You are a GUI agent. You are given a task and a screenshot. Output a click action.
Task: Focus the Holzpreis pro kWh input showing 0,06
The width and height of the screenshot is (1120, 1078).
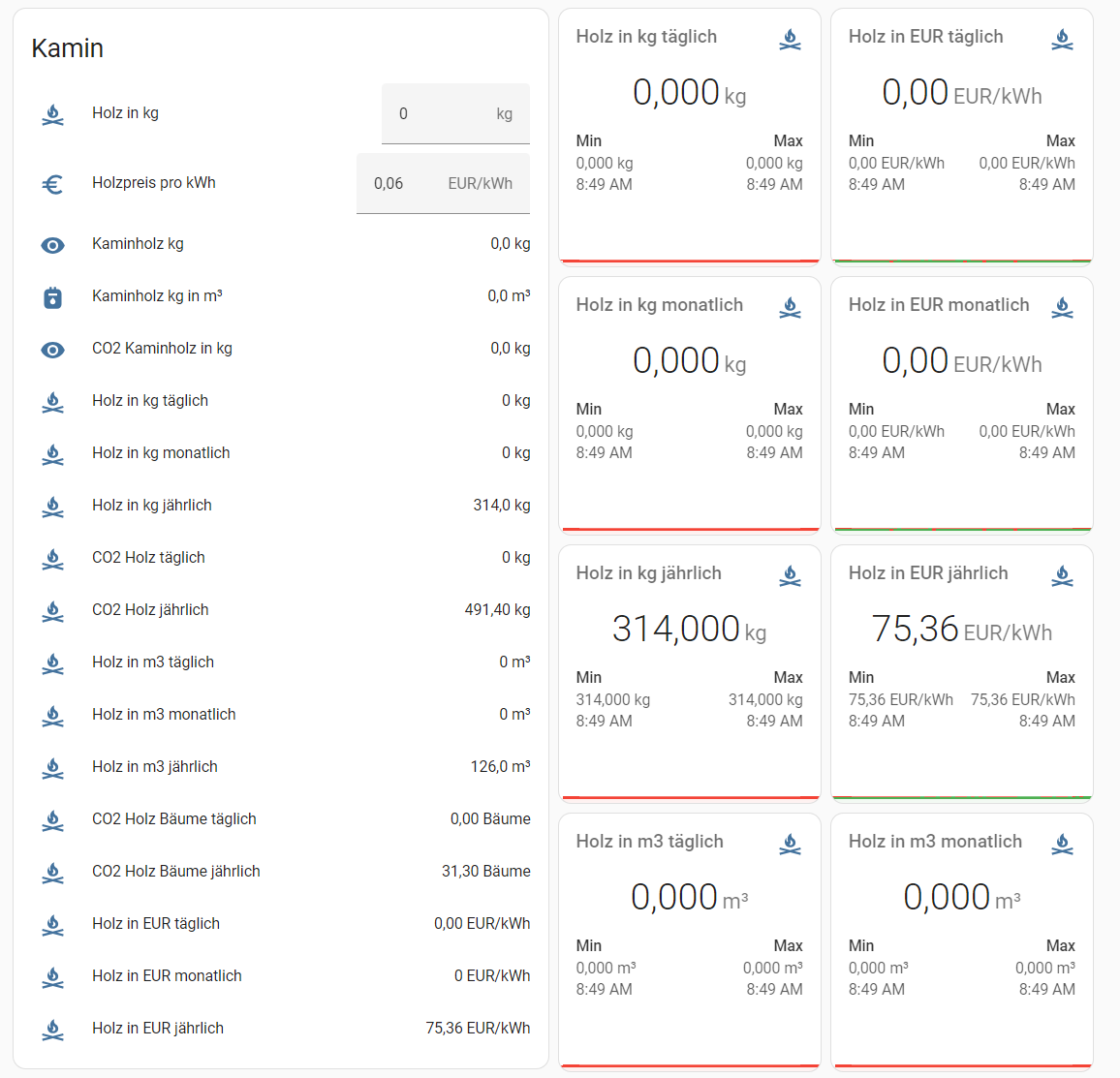[x=443, y=183]
